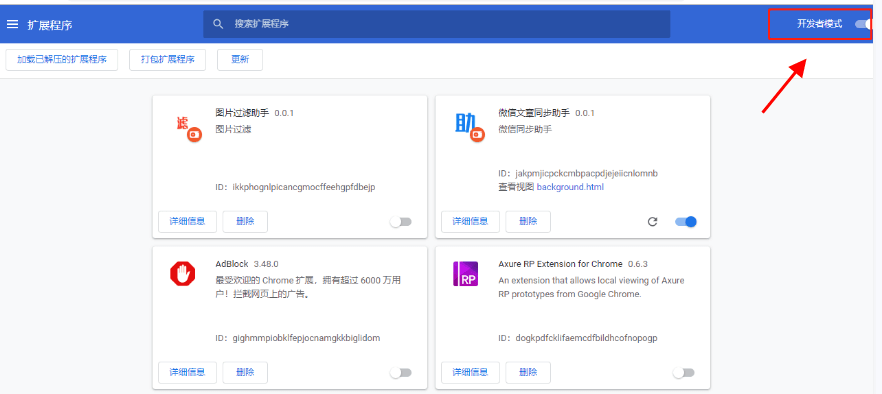The image size is (882, 394).
Task: Remove the 微信文章同步助手 extension
Action: tap(528, 222)
